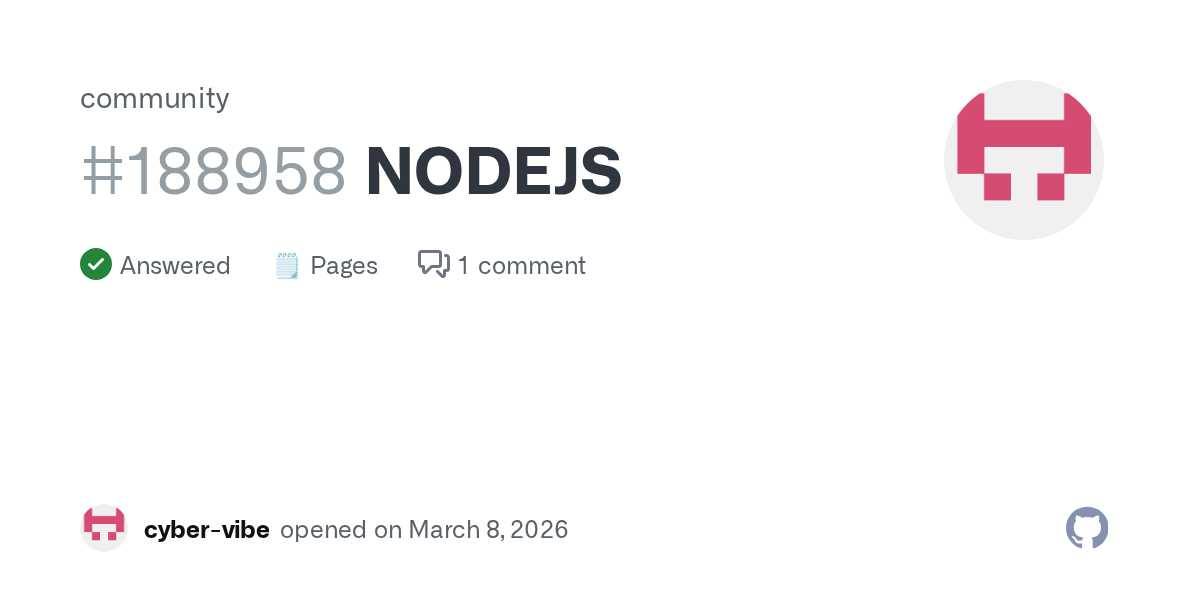Click the hash symbol before 188958
The width and height of the screenshot is (1200, 600).
tap(101, 172)
